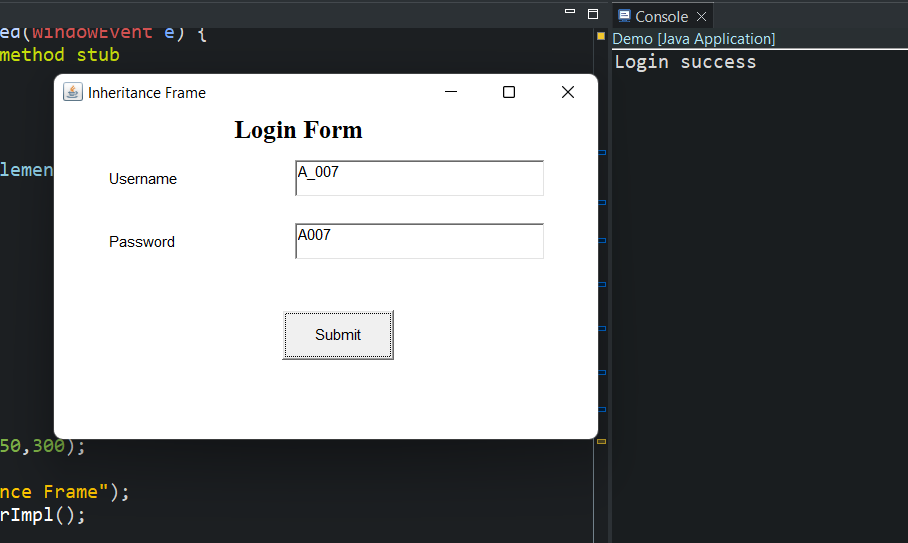The width and height of the screenshot is (908, 543).
Task: Maximize the Inheritance Frame window
Action: click(509, 92)
